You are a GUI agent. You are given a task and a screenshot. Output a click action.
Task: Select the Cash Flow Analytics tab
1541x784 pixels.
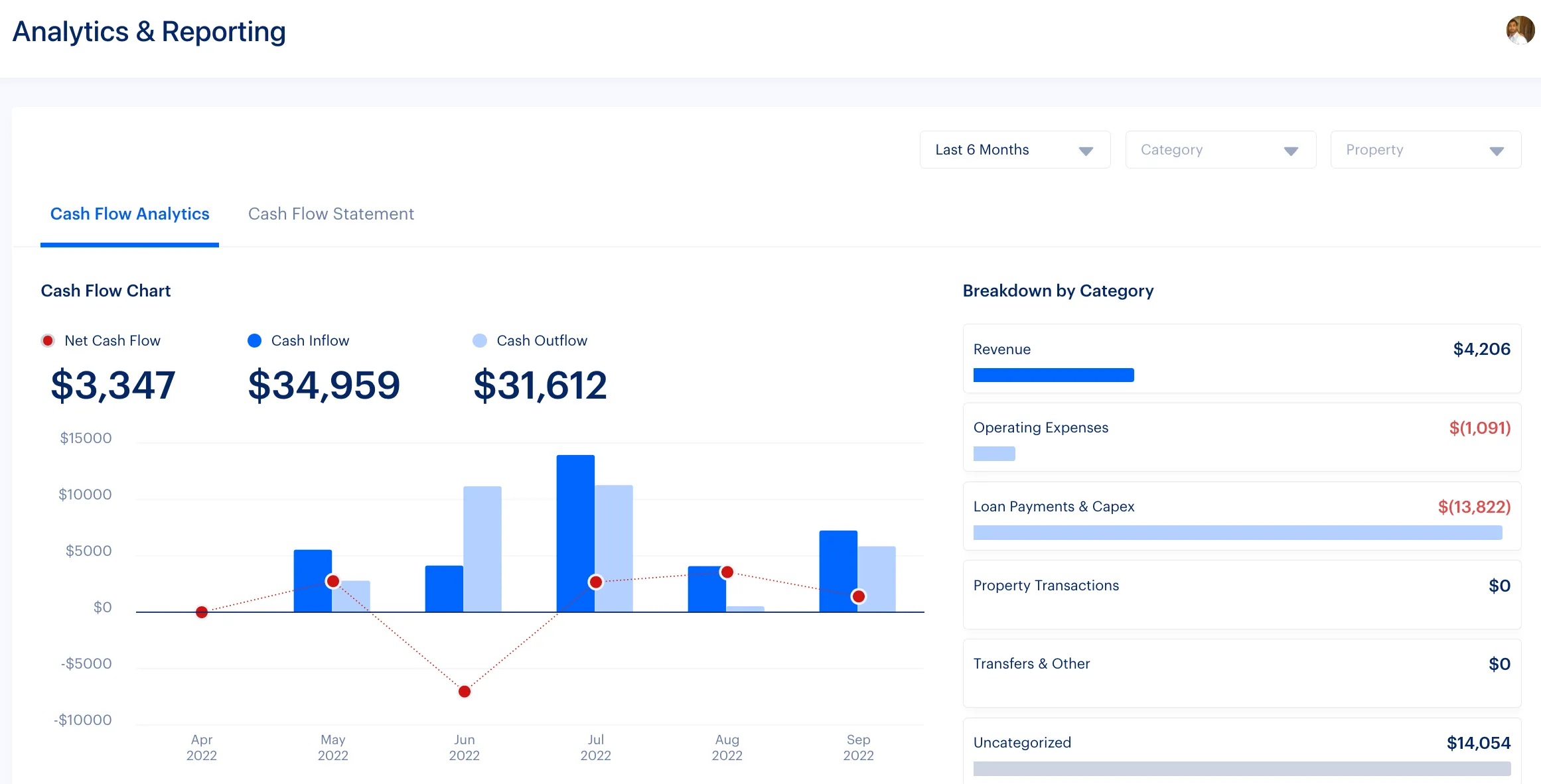129,214
